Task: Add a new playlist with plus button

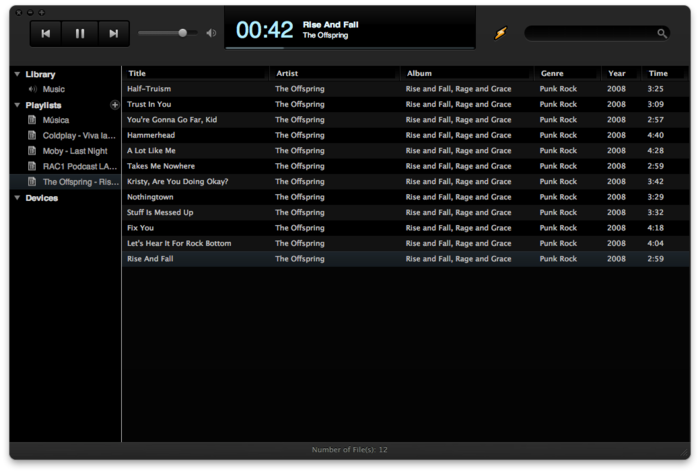Action: point(115,105)
